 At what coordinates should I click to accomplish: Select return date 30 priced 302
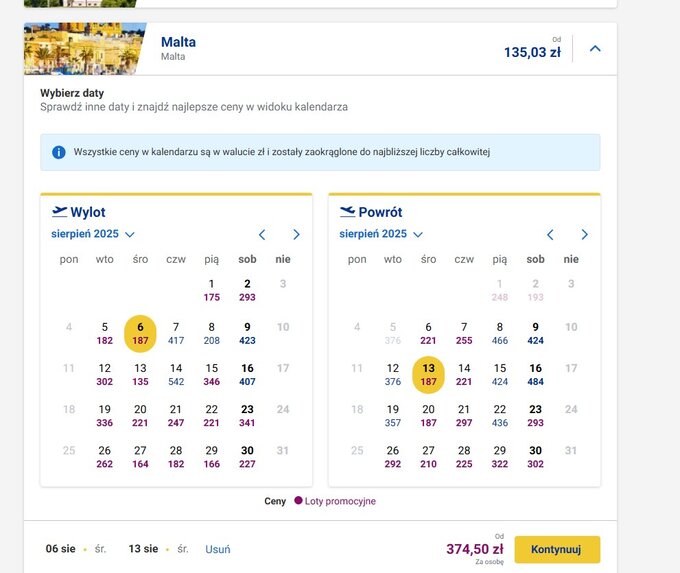point(535,457)
